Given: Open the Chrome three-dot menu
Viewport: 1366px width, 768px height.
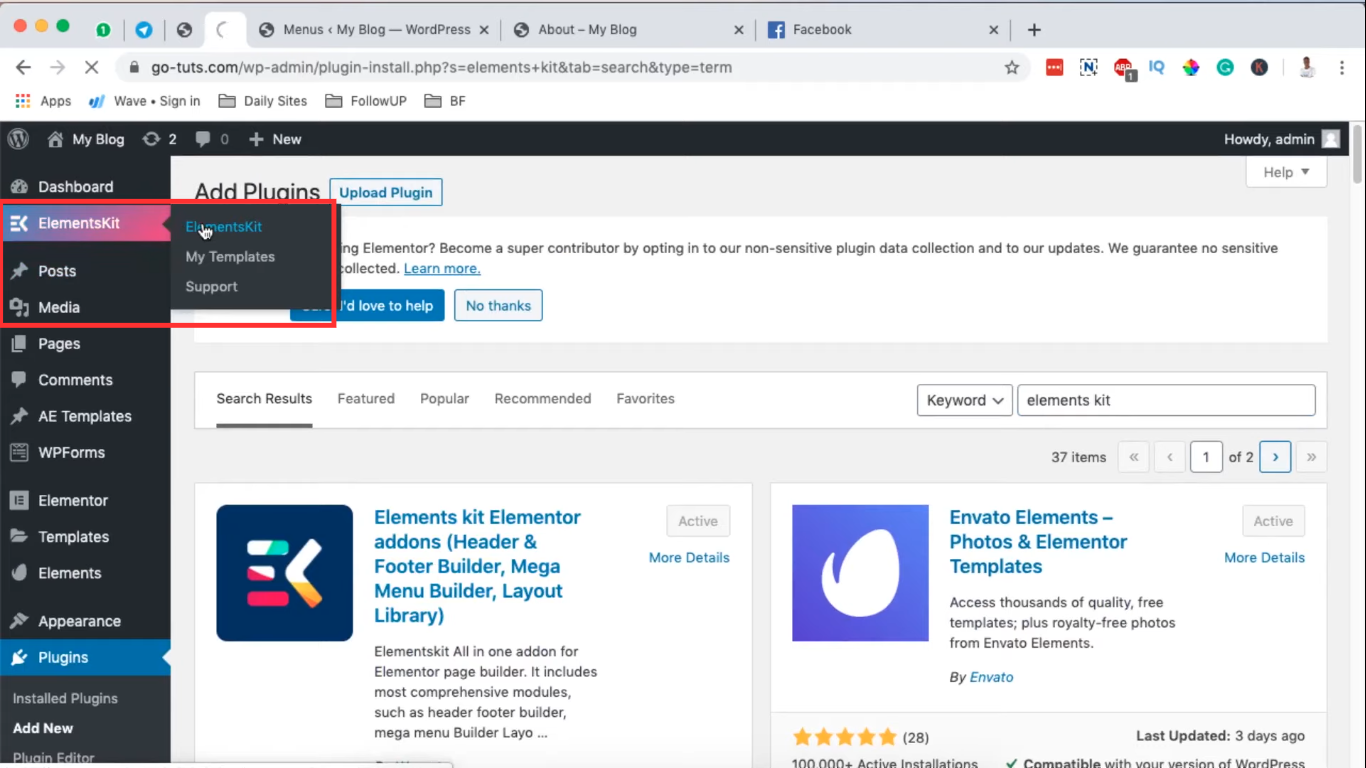Looking at the screenshot, I should pos(1340,68).
